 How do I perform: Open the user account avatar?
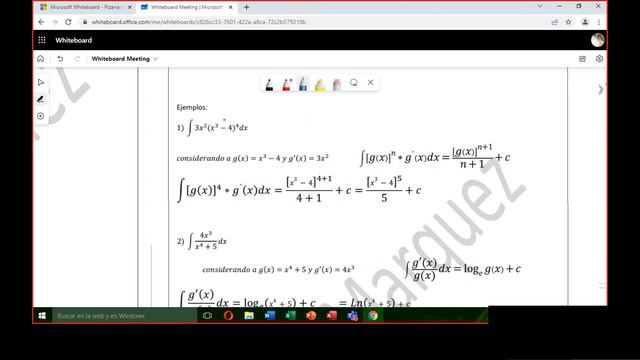[x=598, y=40]
